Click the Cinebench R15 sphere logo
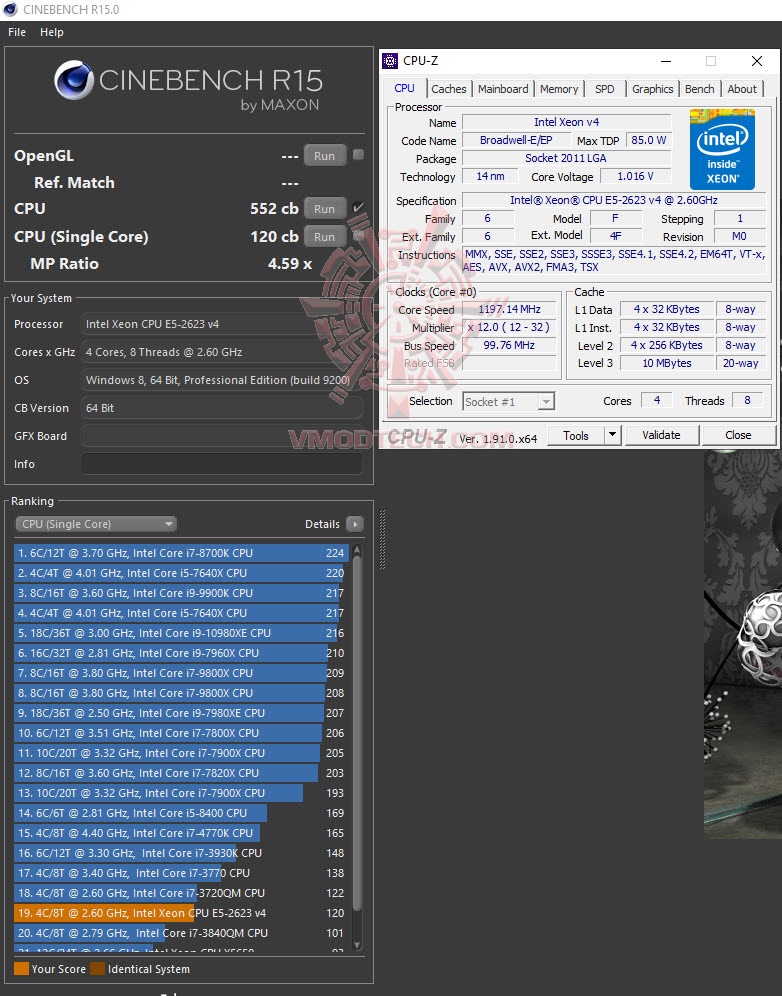 click(x=74, y=81)
